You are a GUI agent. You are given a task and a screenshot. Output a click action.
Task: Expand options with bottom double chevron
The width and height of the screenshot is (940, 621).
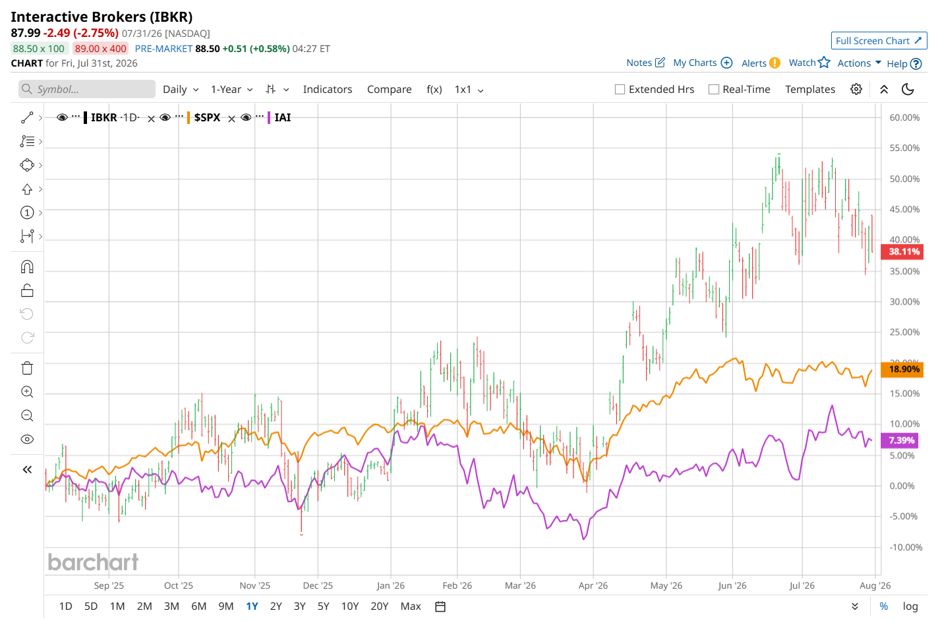[855, 606]
